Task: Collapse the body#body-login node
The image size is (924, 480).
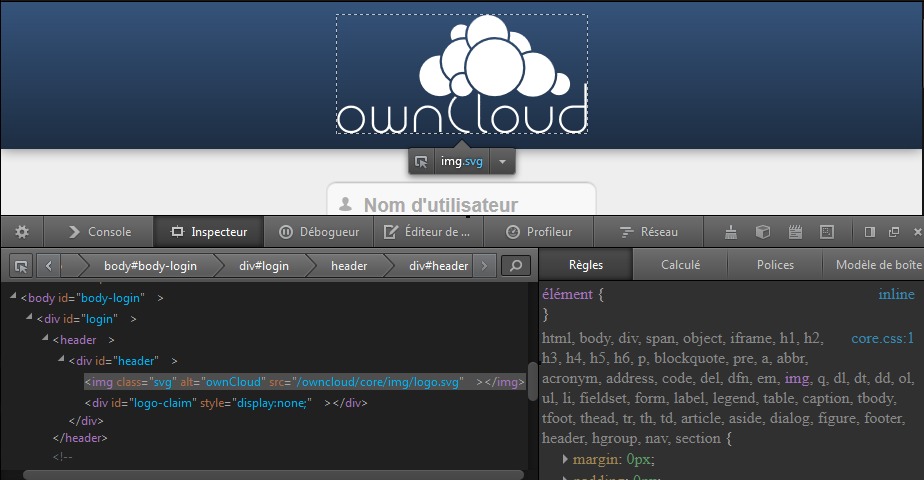Action: click(13, 296)
